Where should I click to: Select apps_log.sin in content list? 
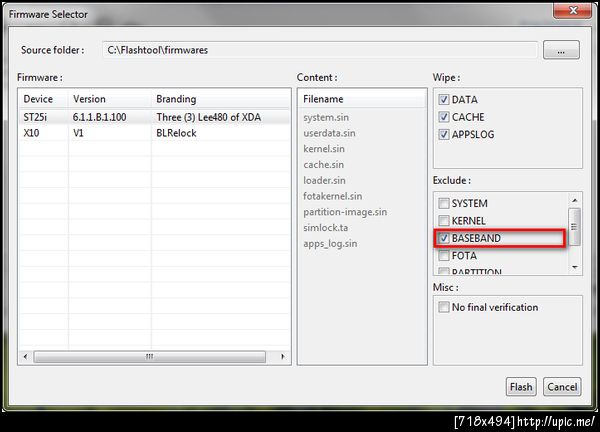click(x=330, y=244)
